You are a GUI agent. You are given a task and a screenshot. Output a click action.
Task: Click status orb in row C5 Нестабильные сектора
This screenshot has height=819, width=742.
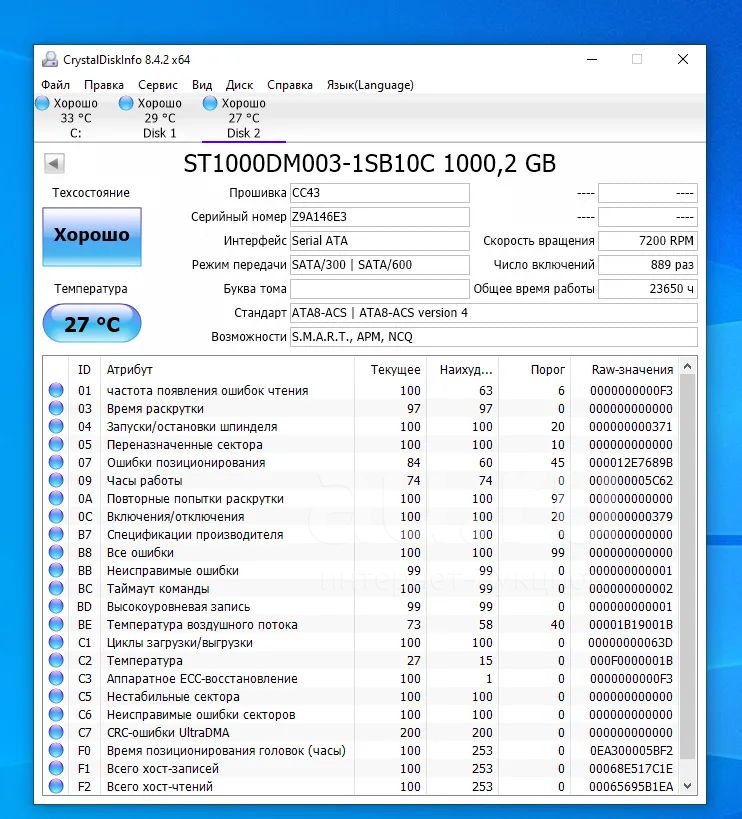coord(56,696)
